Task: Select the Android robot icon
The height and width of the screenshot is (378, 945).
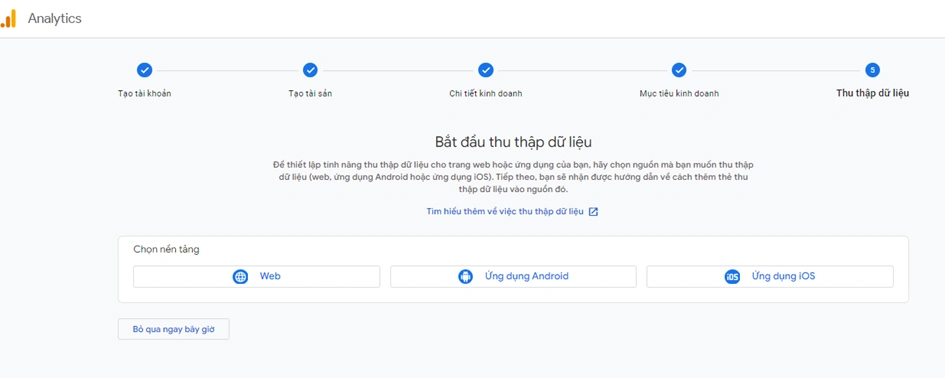Action: [465, 277]
